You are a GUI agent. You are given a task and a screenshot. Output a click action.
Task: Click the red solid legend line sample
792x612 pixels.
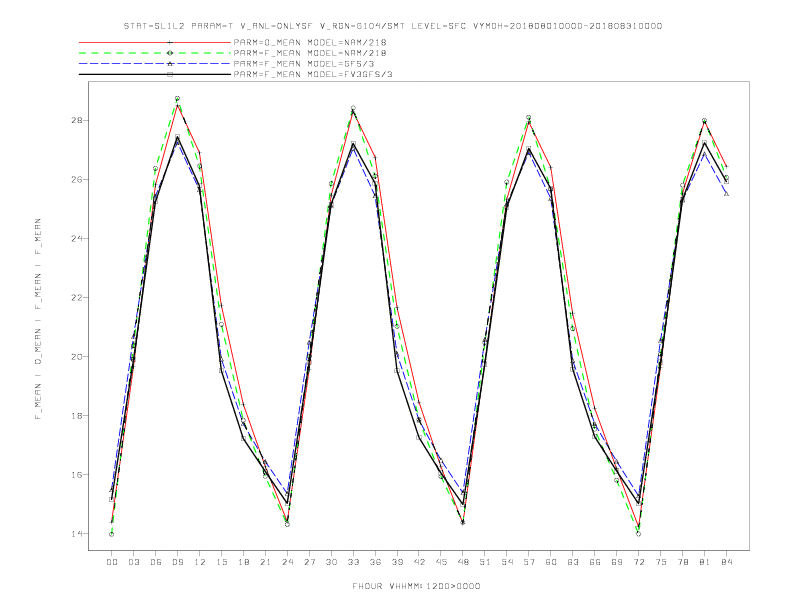coord(155,42)
